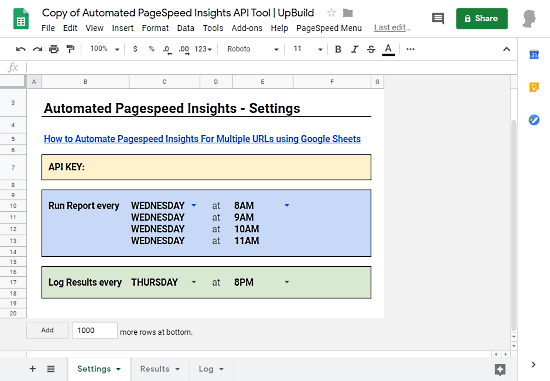Open the Edit menu
The image size is (550, 381).
[x=70, y=28]
